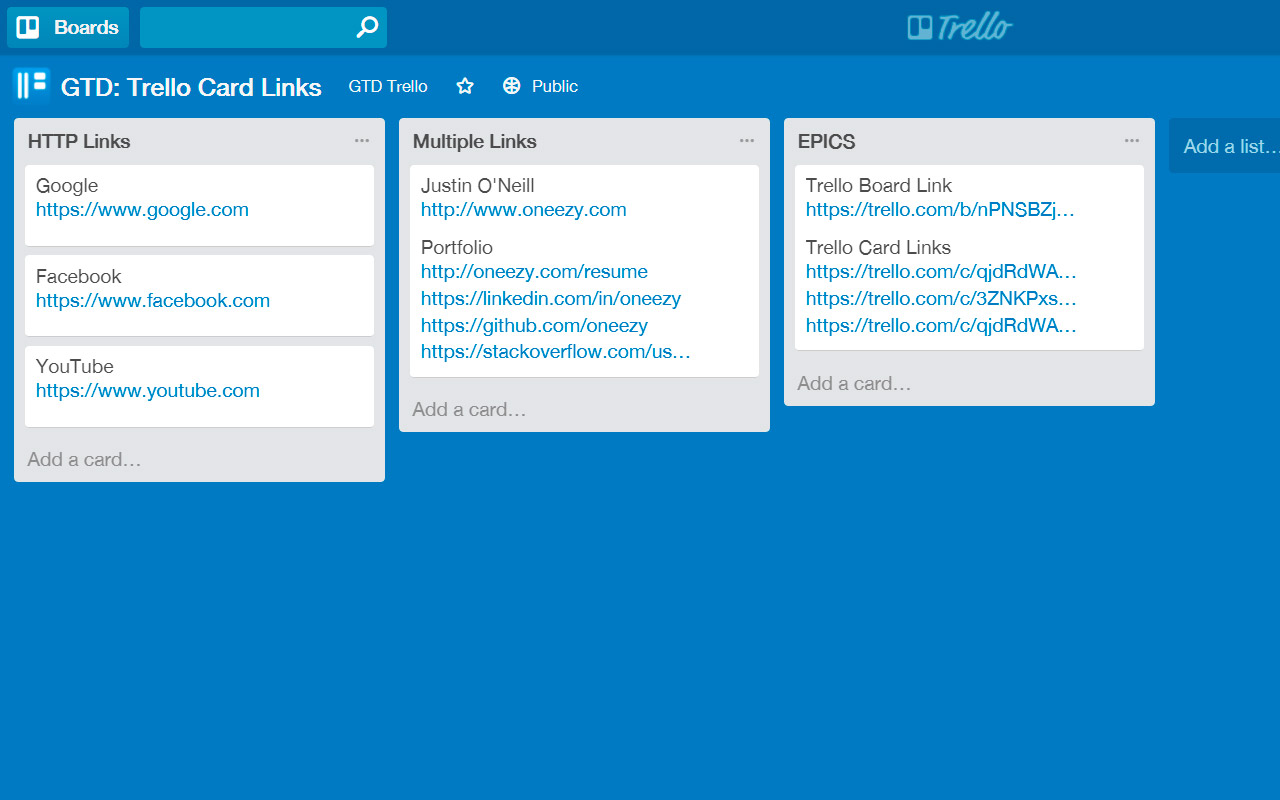Open the EPICS list menu dots
The height and width of the screenshot is (800, 1280).
pyautogui.click(x=1132, y=141)
